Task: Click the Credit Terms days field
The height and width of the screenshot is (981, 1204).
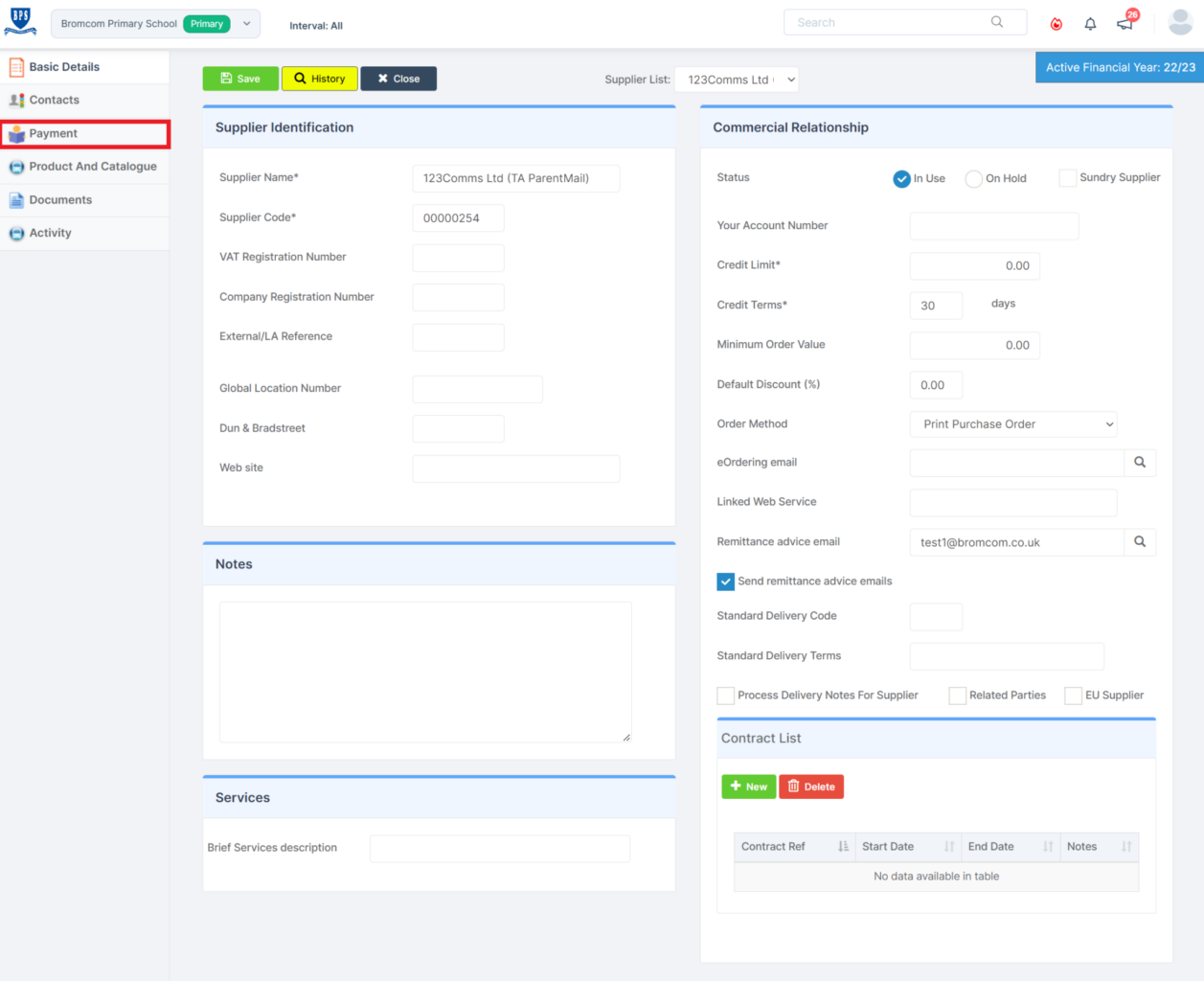Action: coord(936,306)
